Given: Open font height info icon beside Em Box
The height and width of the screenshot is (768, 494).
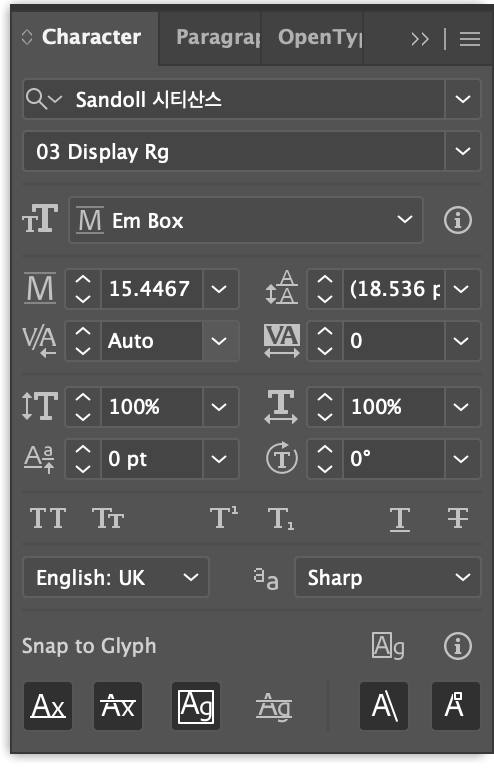Looking at the screenshot, I should tap(458, 220).
